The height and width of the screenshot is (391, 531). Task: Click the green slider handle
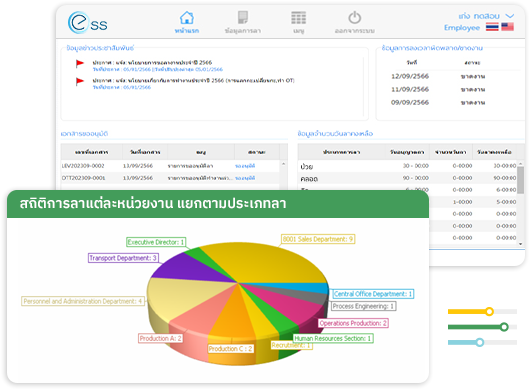click(504, 327)
